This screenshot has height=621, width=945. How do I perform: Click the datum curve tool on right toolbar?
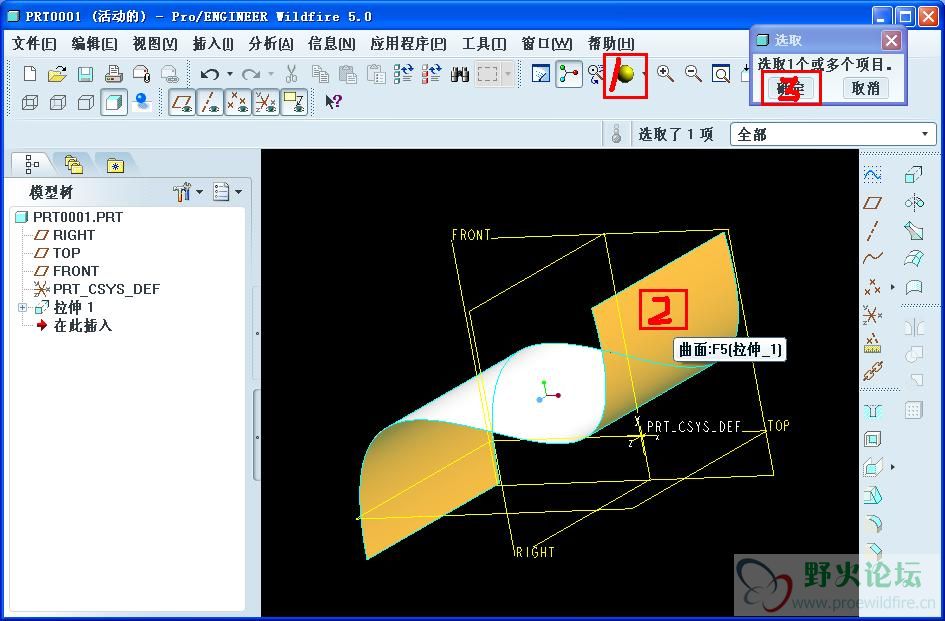click(873, 259)
